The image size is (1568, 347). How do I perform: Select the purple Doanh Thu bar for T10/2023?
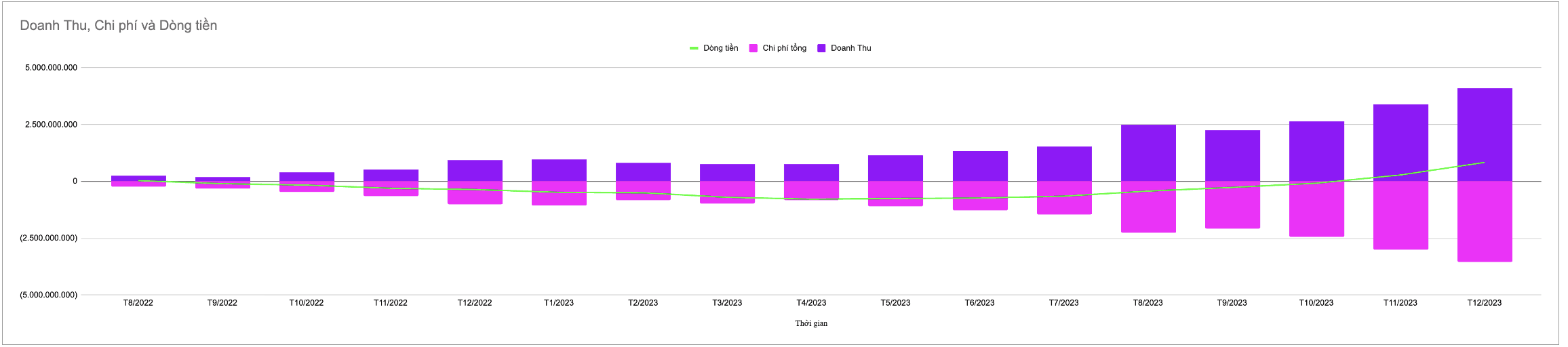click(x=1316, y=151)
